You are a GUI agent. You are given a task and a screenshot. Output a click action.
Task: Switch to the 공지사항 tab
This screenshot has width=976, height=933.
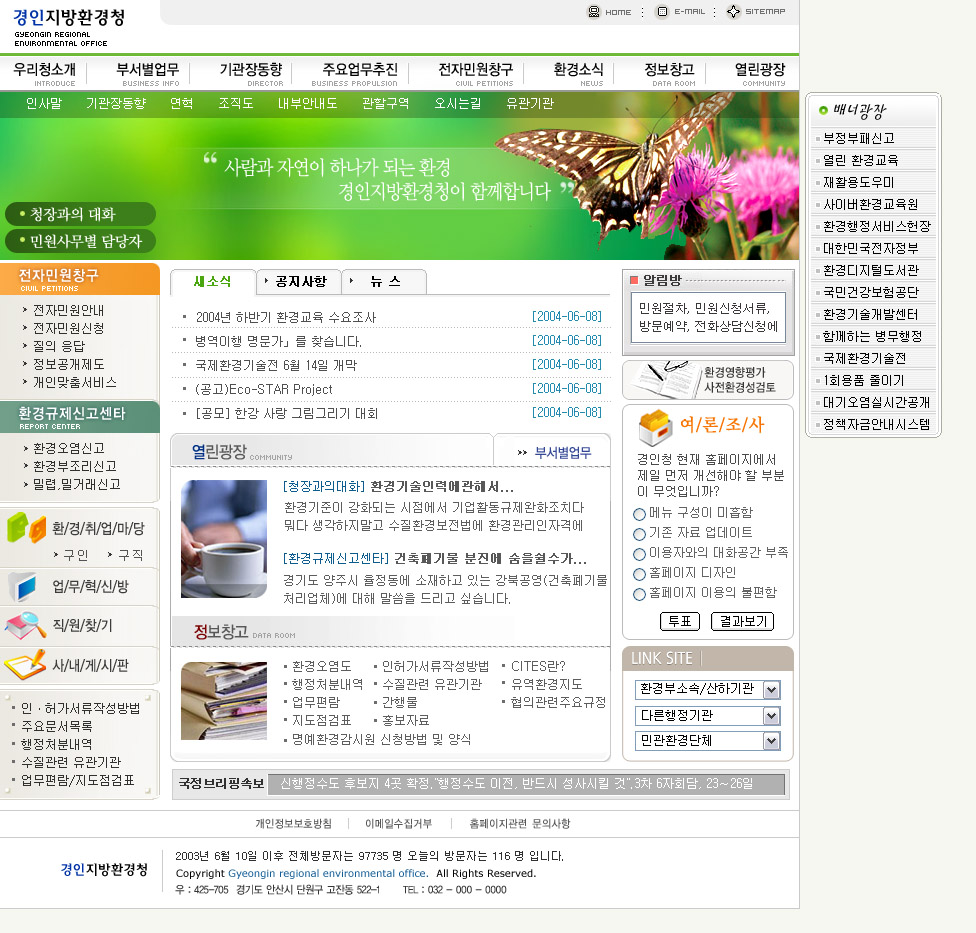pos(300,282)
